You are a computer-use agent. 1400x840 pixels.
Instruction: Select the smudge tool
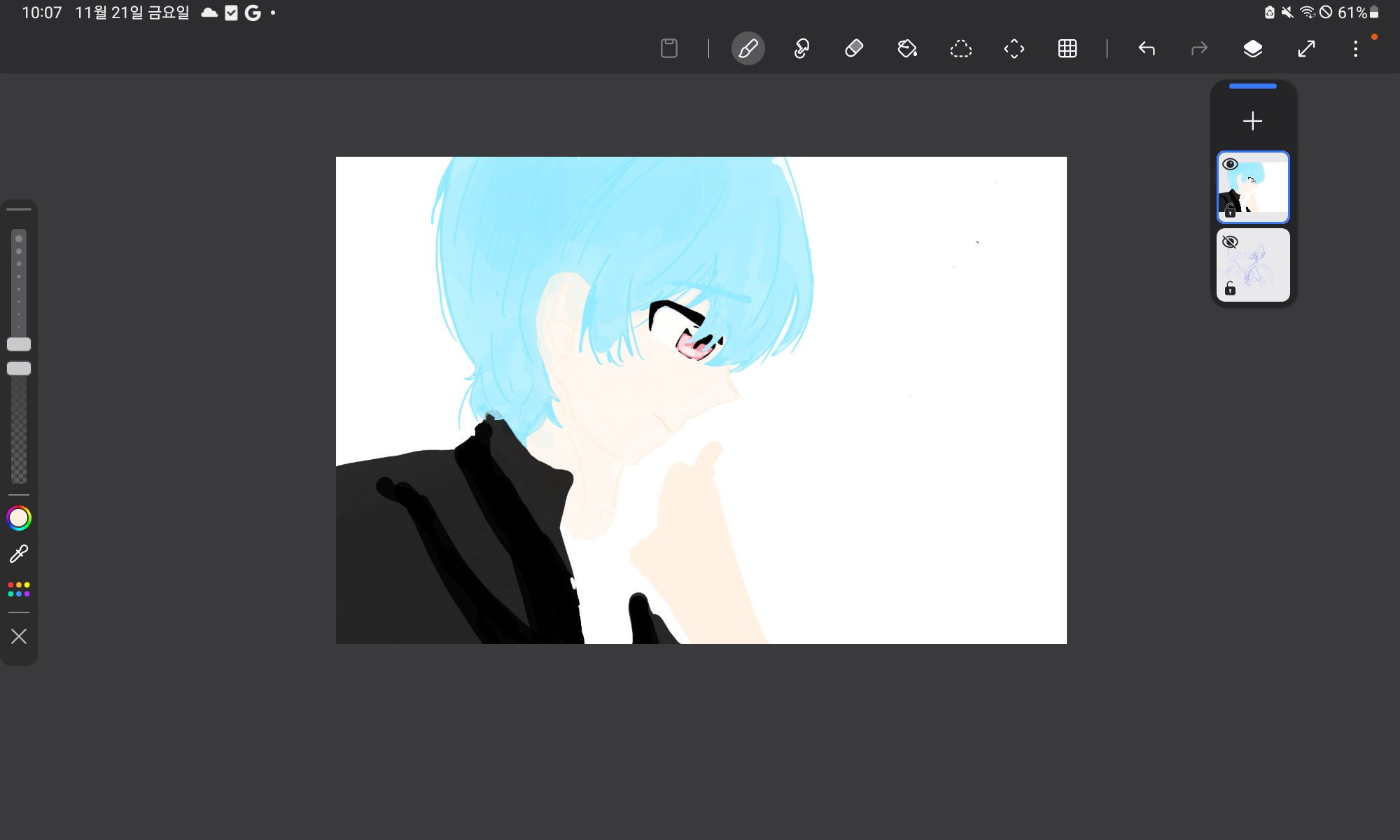(x=801, y=49)
